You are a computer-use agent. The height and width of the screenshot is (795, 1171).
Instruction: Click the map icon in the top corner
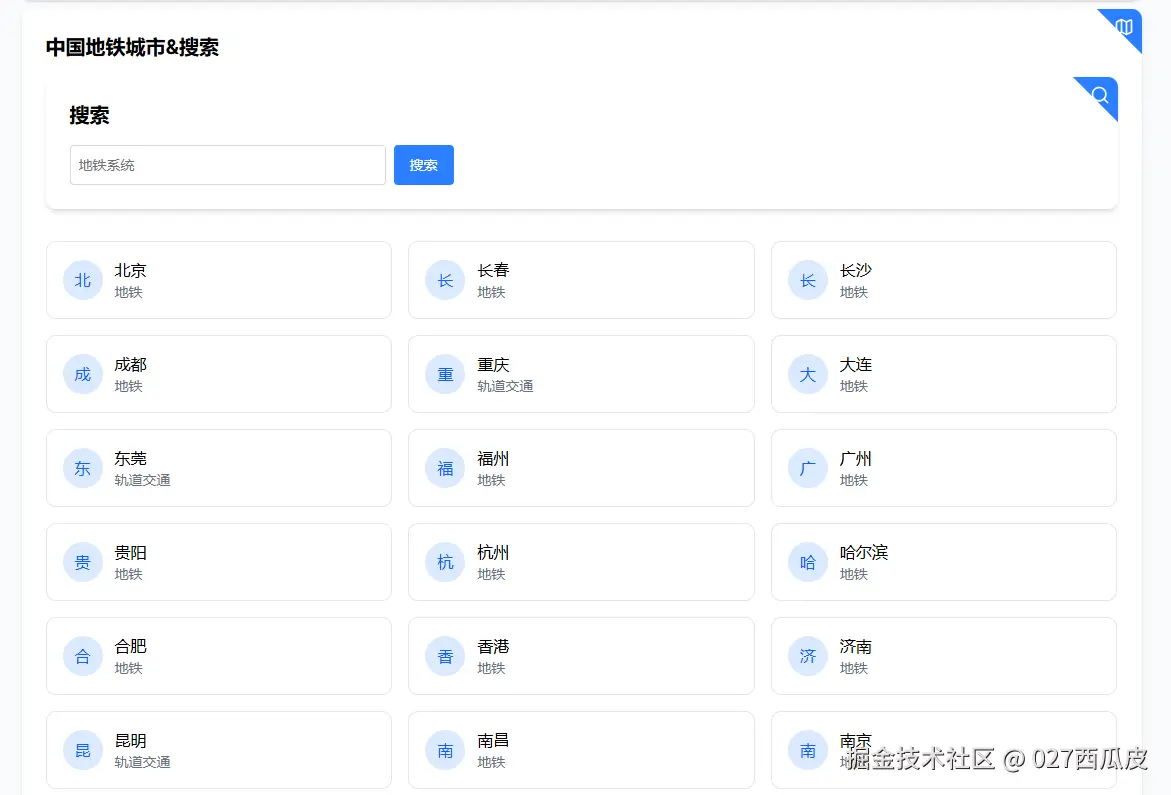point(1124,26)
